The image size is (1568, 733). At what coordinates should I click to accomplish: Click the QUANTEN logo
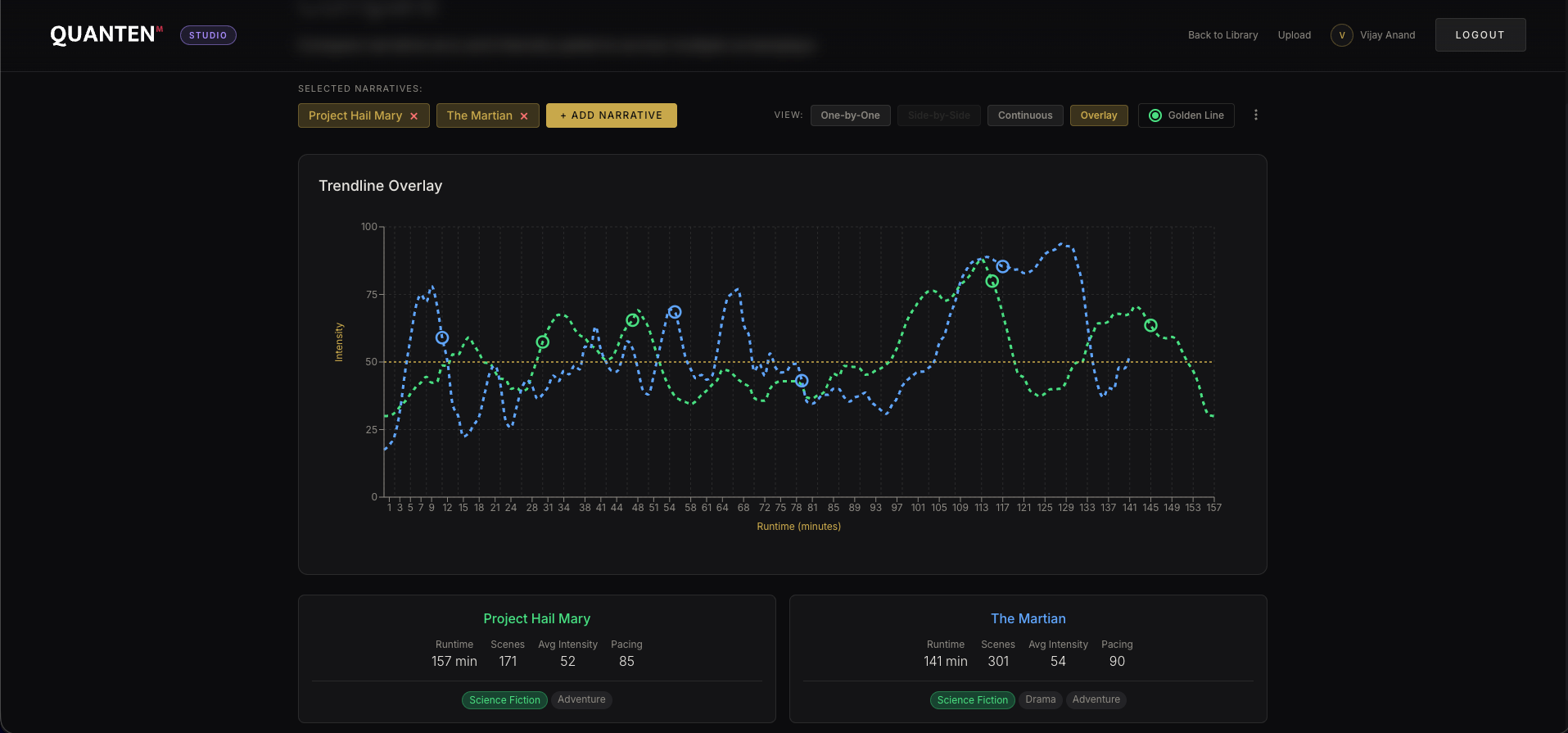point(103,34)
